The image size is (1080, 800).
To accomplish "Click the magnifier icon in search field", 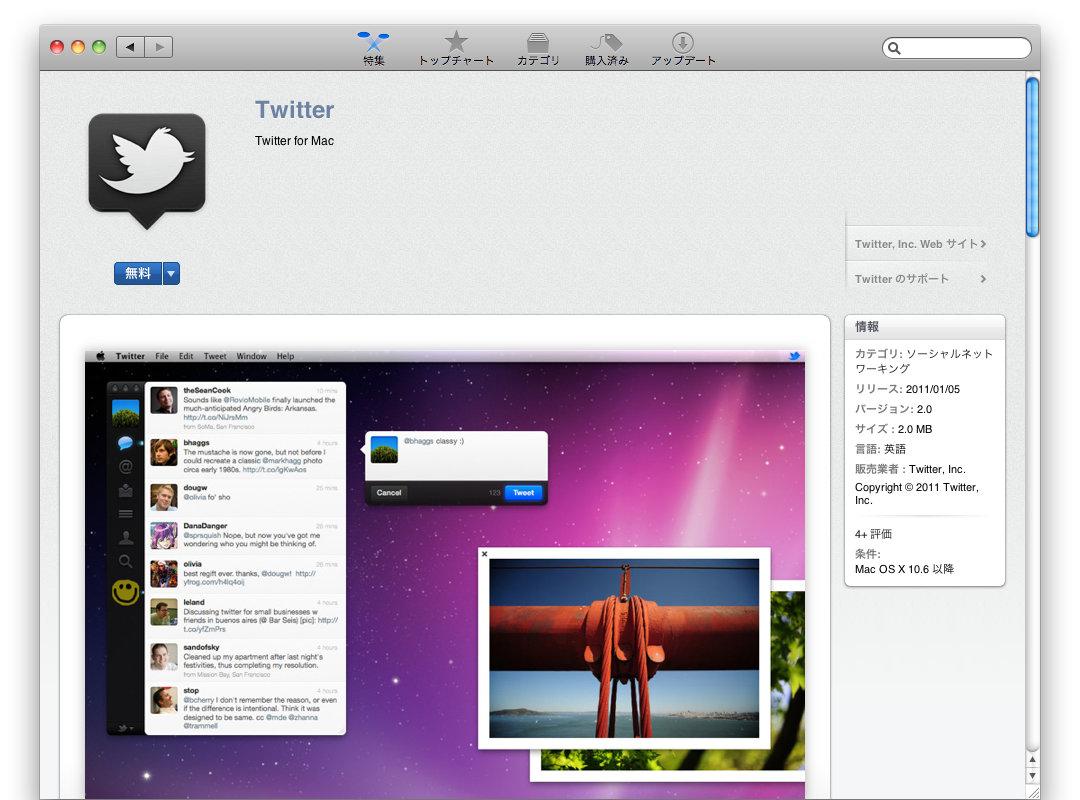I will point(894,48).
